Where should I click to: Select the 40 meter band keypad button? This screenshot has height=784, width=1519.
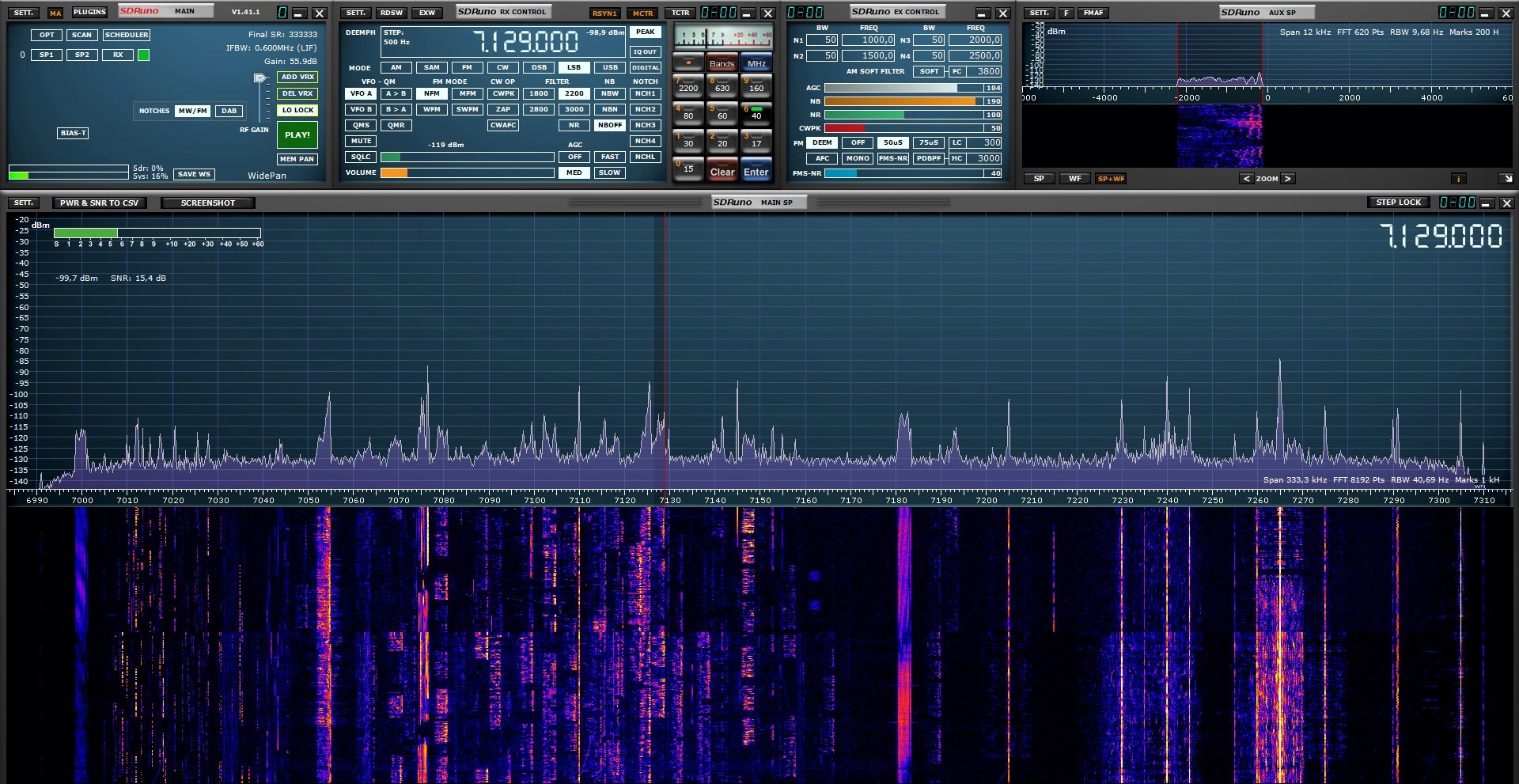tap(756, 113)
